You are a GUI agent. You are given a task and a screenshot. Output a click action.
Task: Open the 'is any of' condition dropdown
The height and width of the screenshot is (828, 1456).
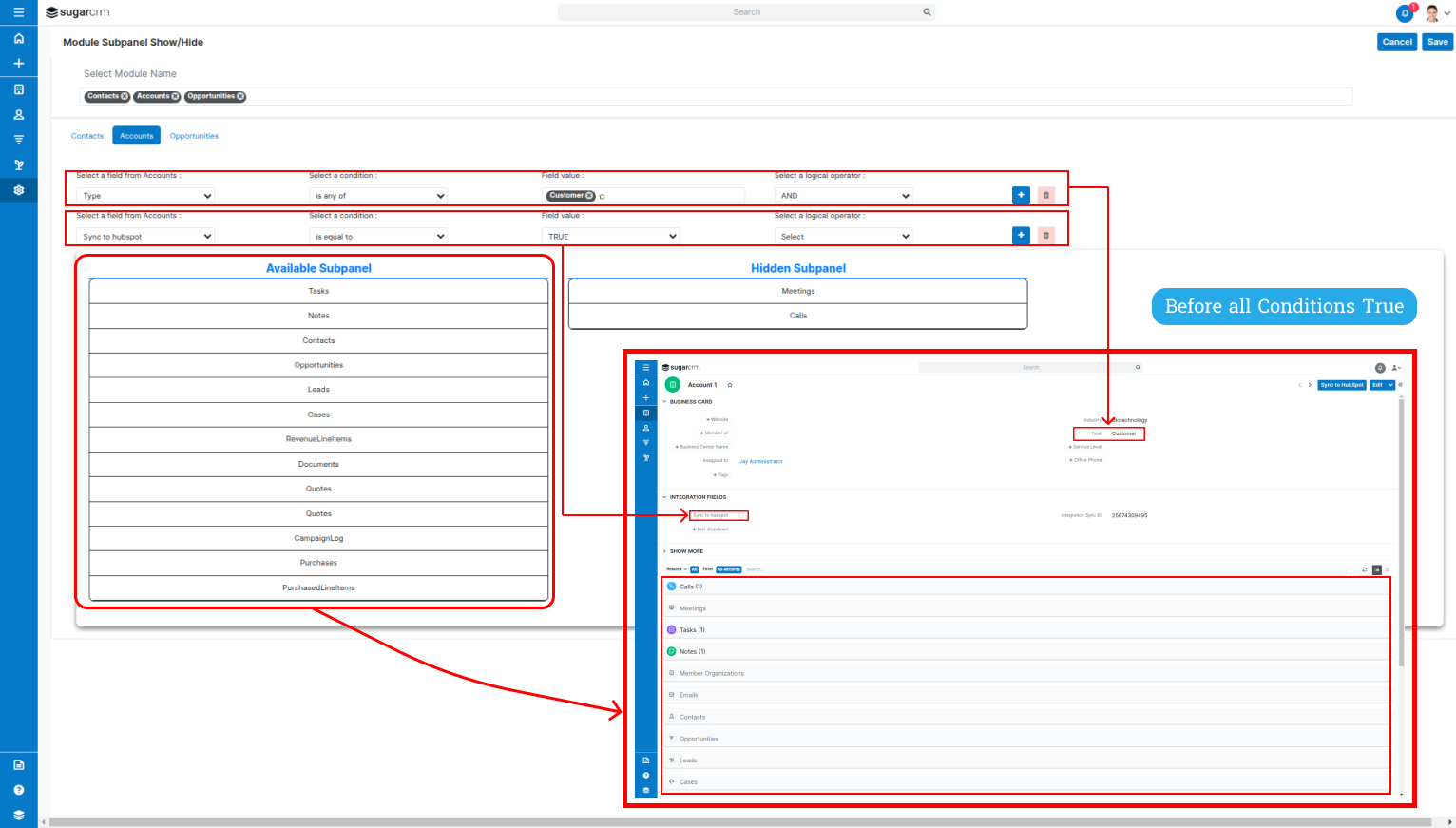tap(378, 196)
